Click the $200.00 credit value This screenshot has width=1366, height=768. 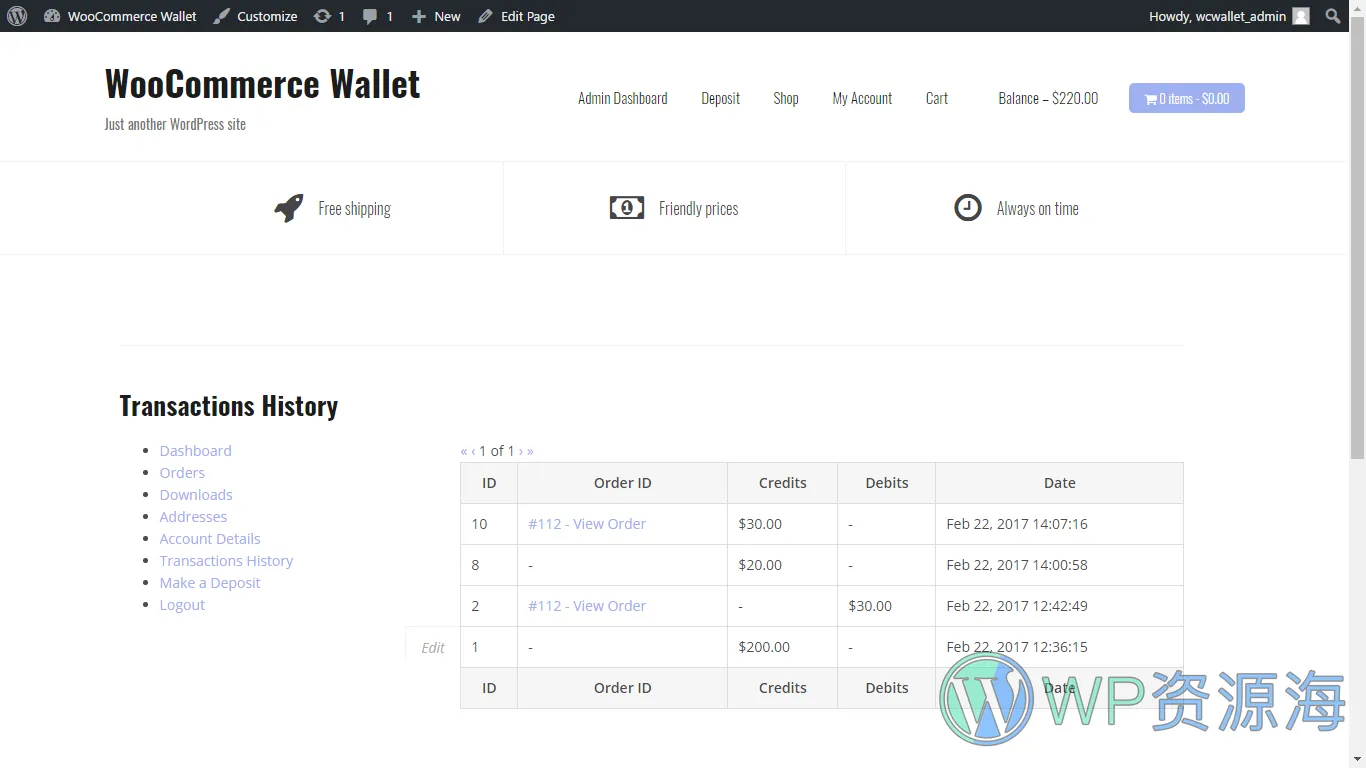tap(764, 647)
